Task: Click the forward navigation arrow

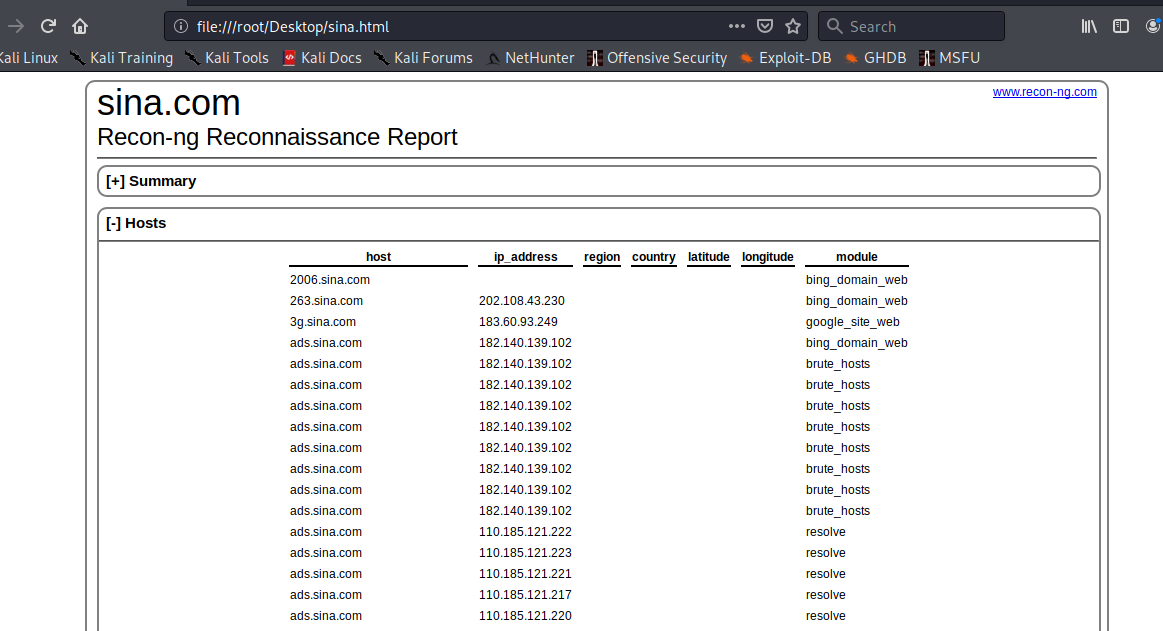Action: (x=16, y=27)
